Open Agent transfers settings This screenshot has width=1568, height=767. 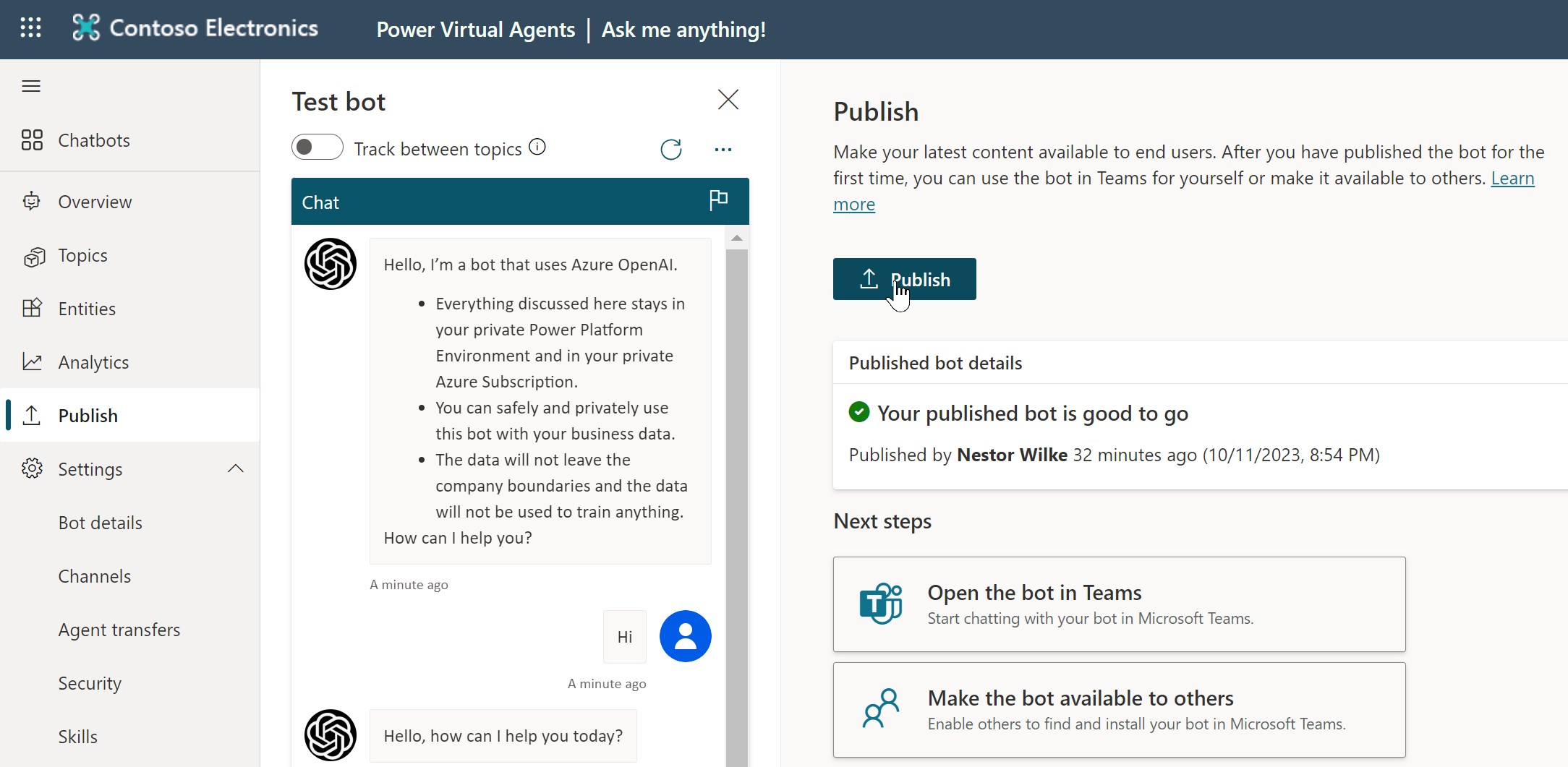click(x=130, y=630)
